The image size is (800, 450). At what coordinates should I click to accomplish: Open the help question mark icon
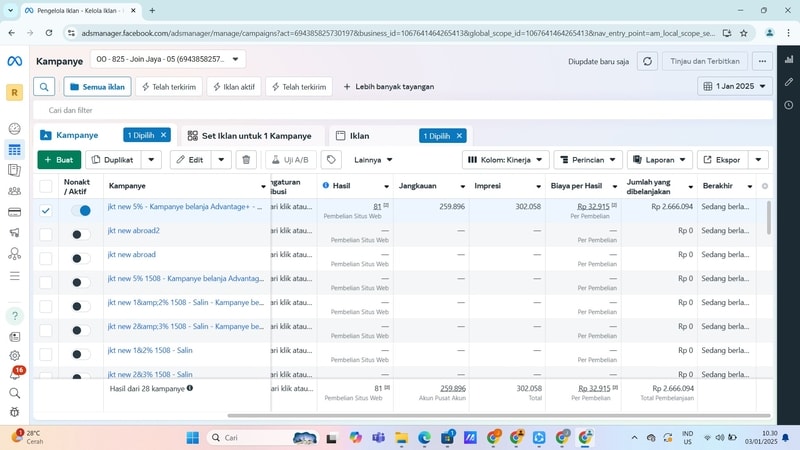[14, 316]
